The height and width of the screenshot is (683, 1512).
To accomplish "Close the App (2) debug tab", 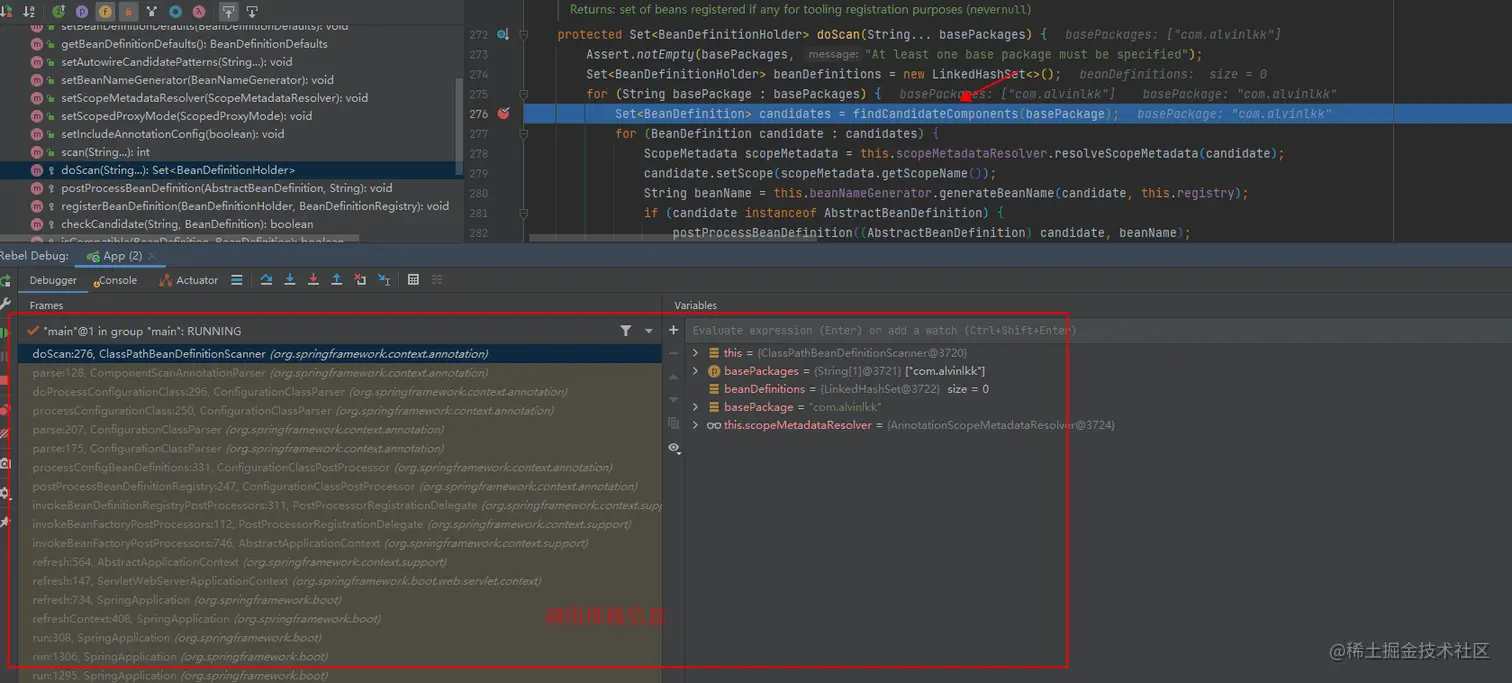I will pos(152,256).
